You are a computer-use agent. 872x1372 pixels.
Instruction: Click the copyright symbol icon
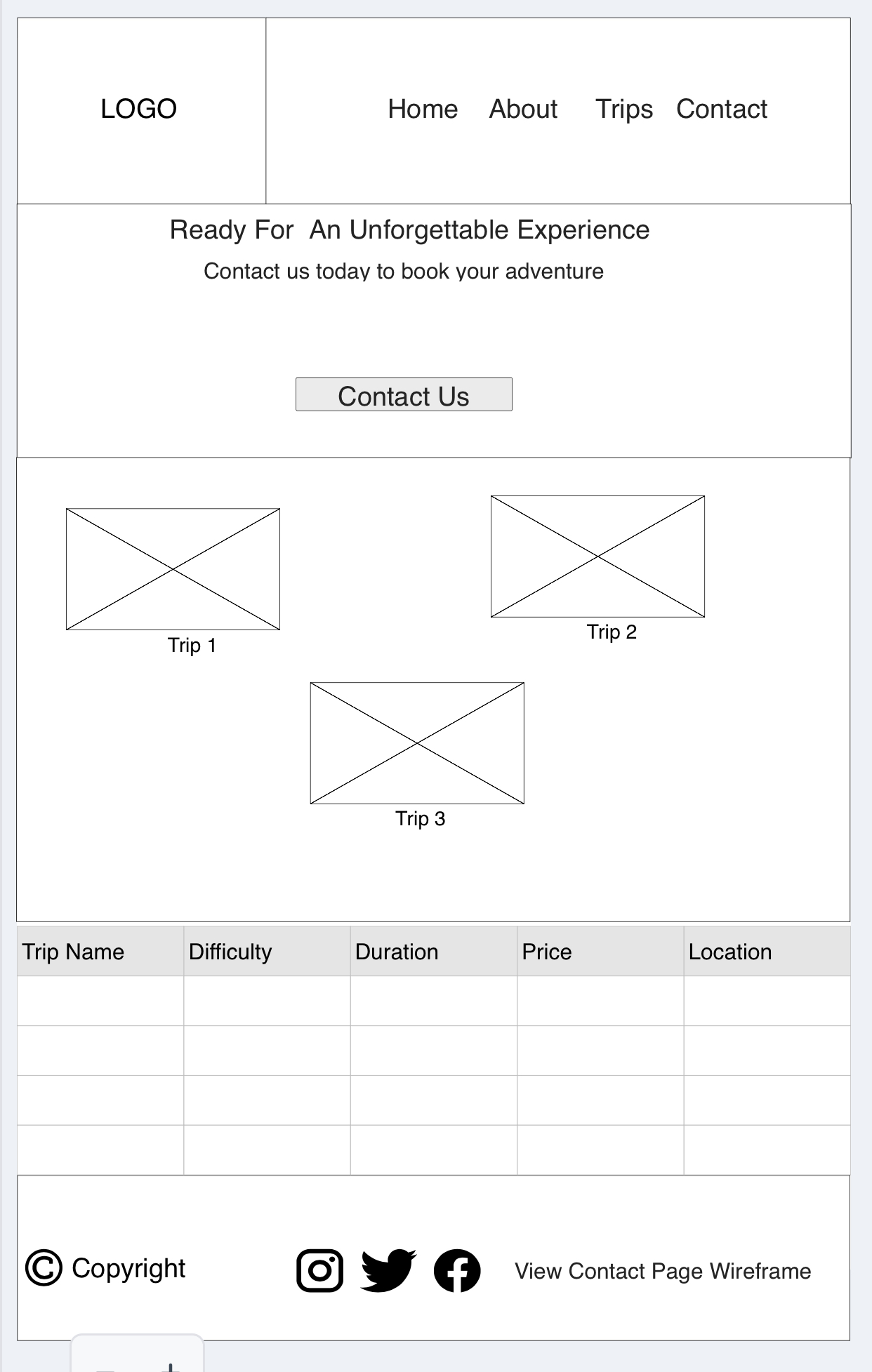click(x=44, y=1268)
